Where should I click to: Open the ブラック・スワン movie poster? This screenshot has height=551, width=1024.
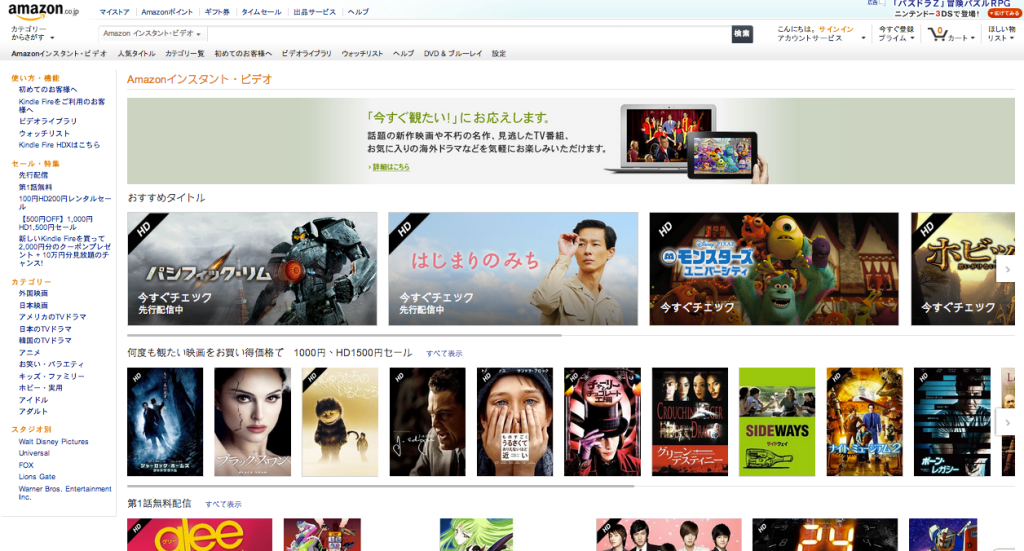tap(253, 422)
